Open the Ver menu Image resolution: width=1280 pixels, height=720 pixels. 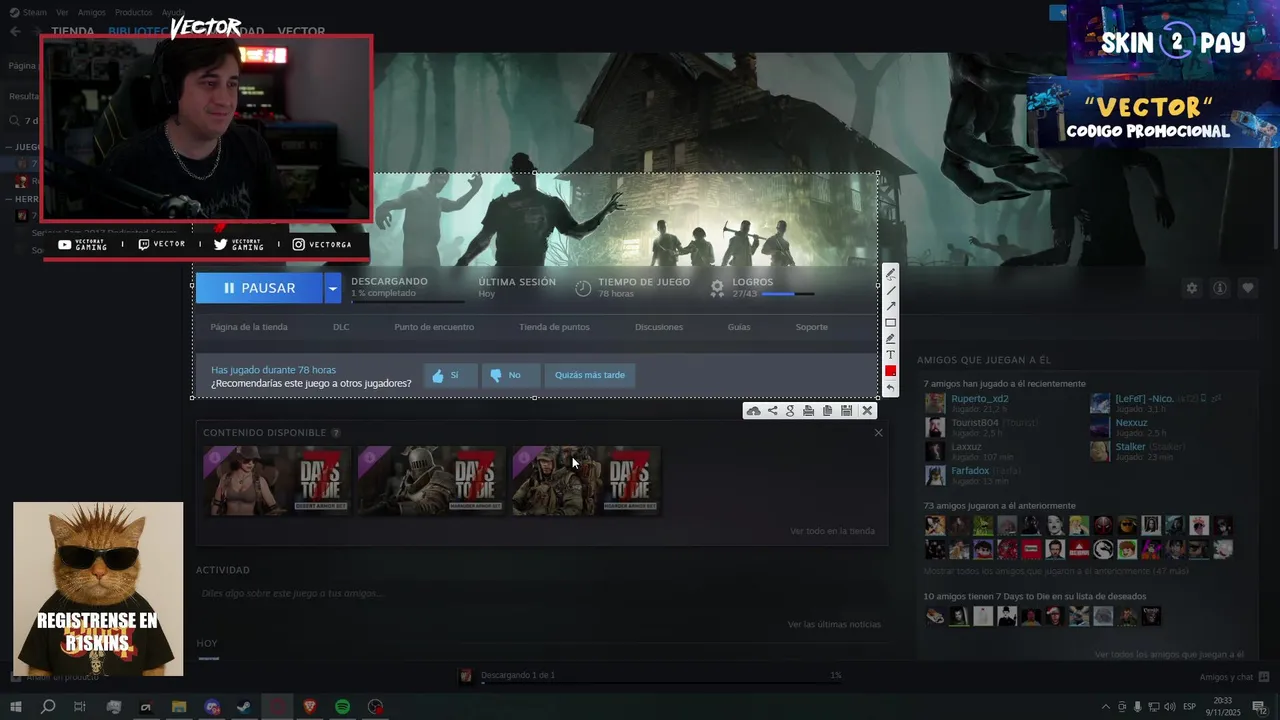[62, 12]
